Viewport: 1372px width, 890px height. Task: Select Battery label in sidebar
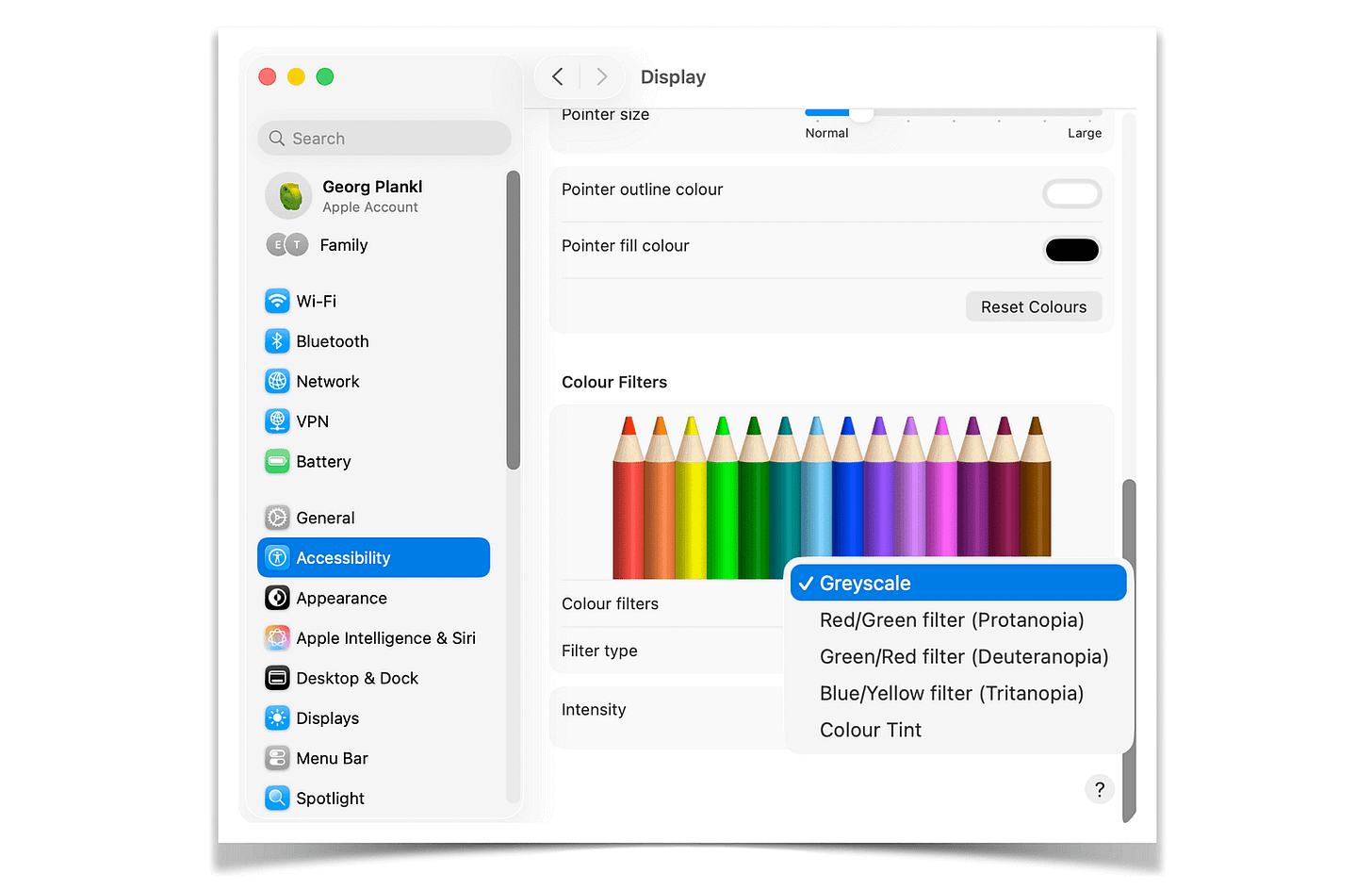point(323,462)
